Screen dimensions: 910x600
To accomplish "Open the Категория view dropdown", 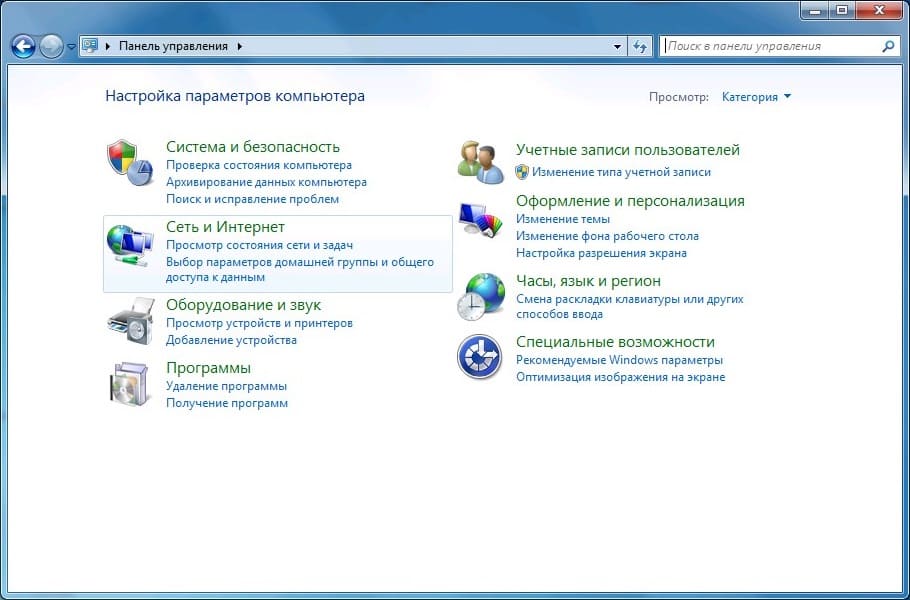I will (756, 97).
